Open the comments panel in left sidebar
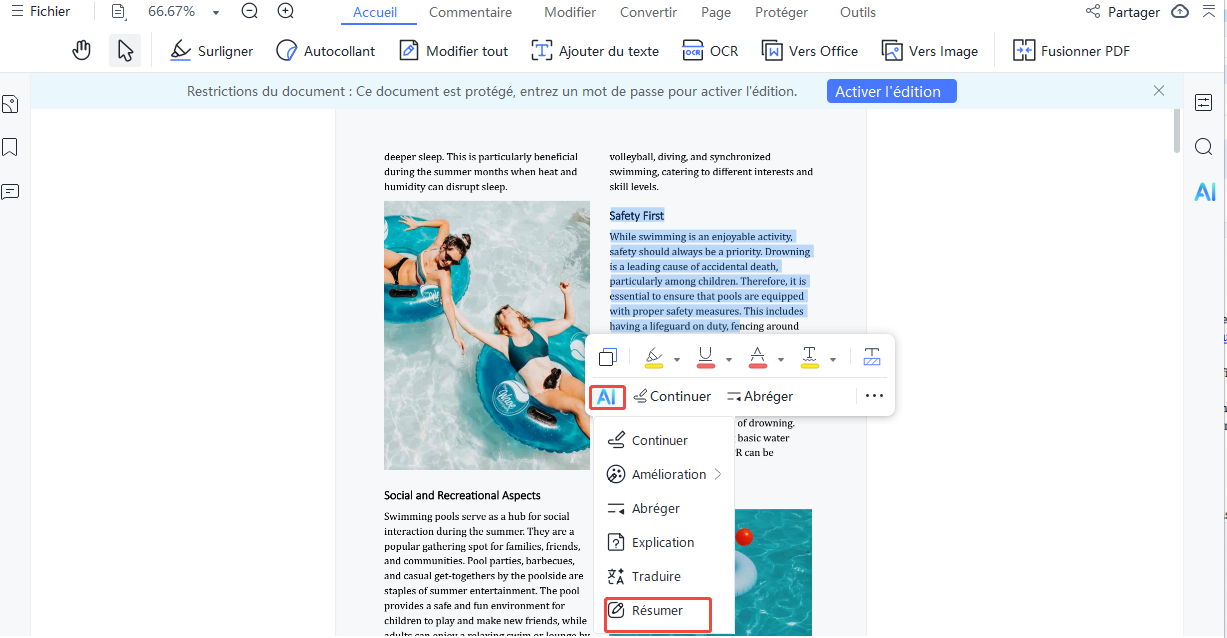1227x638 pixels. (10, 191)
